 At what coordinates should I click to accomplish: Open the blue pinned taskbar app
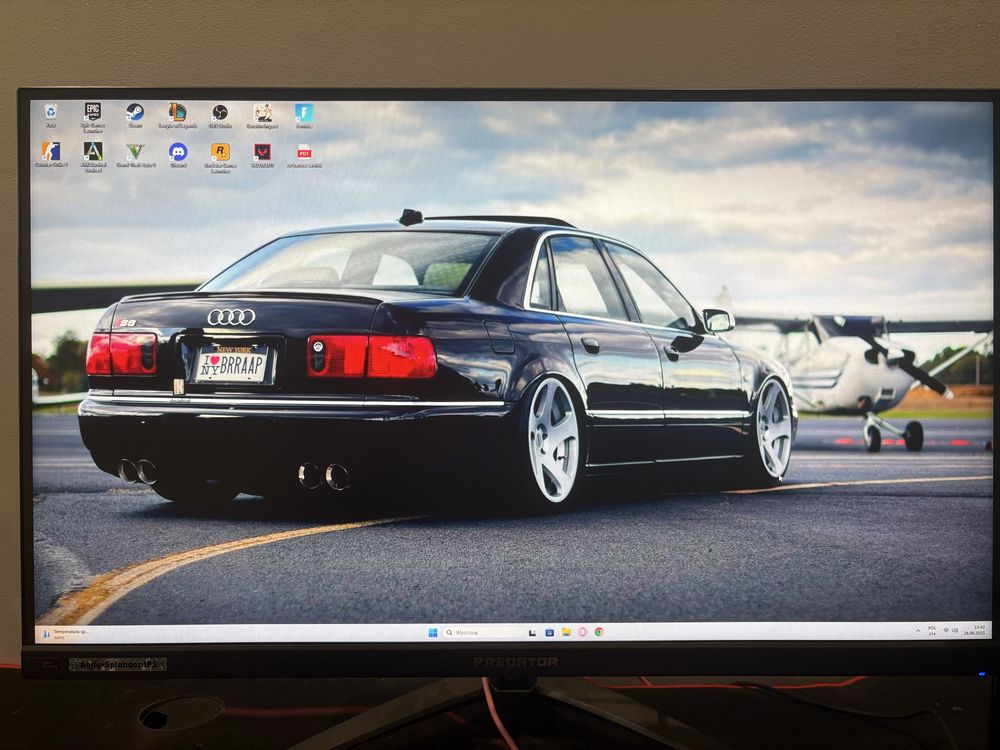549,632
